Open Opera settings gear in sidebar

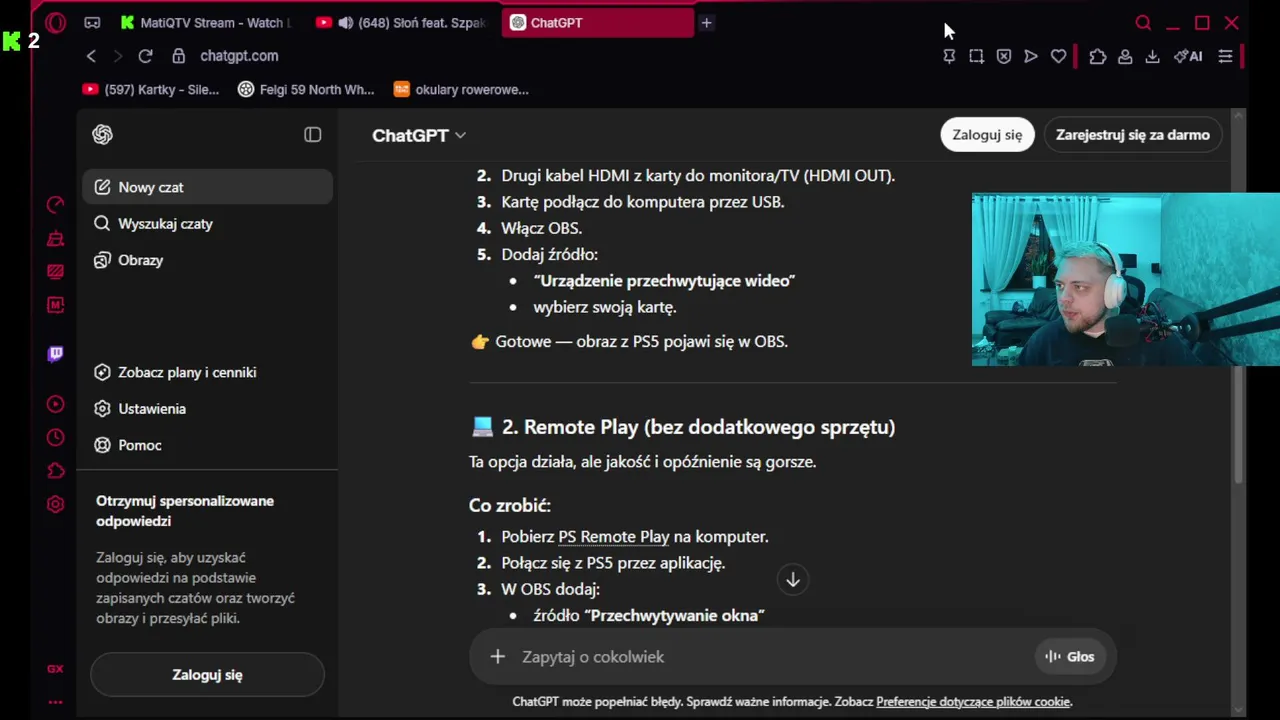click(56, 504)
